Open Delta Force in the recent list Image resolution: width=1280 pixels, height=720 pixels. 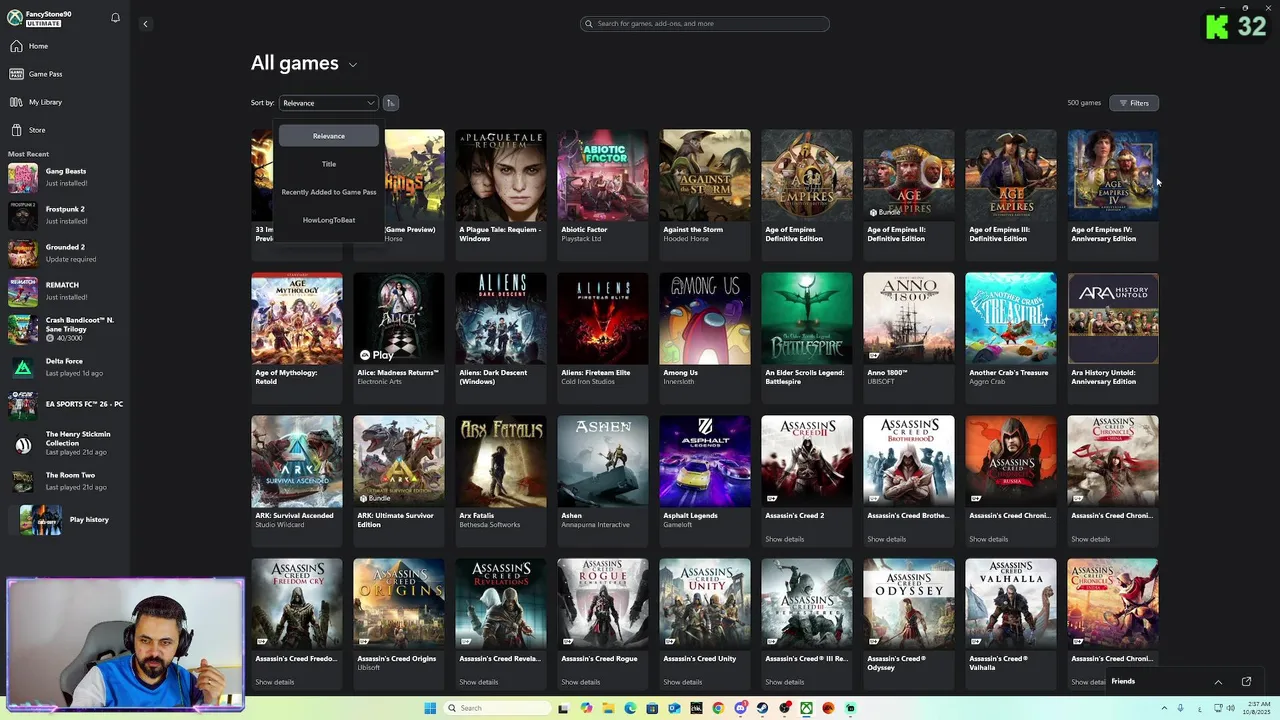tap(65, 367)
